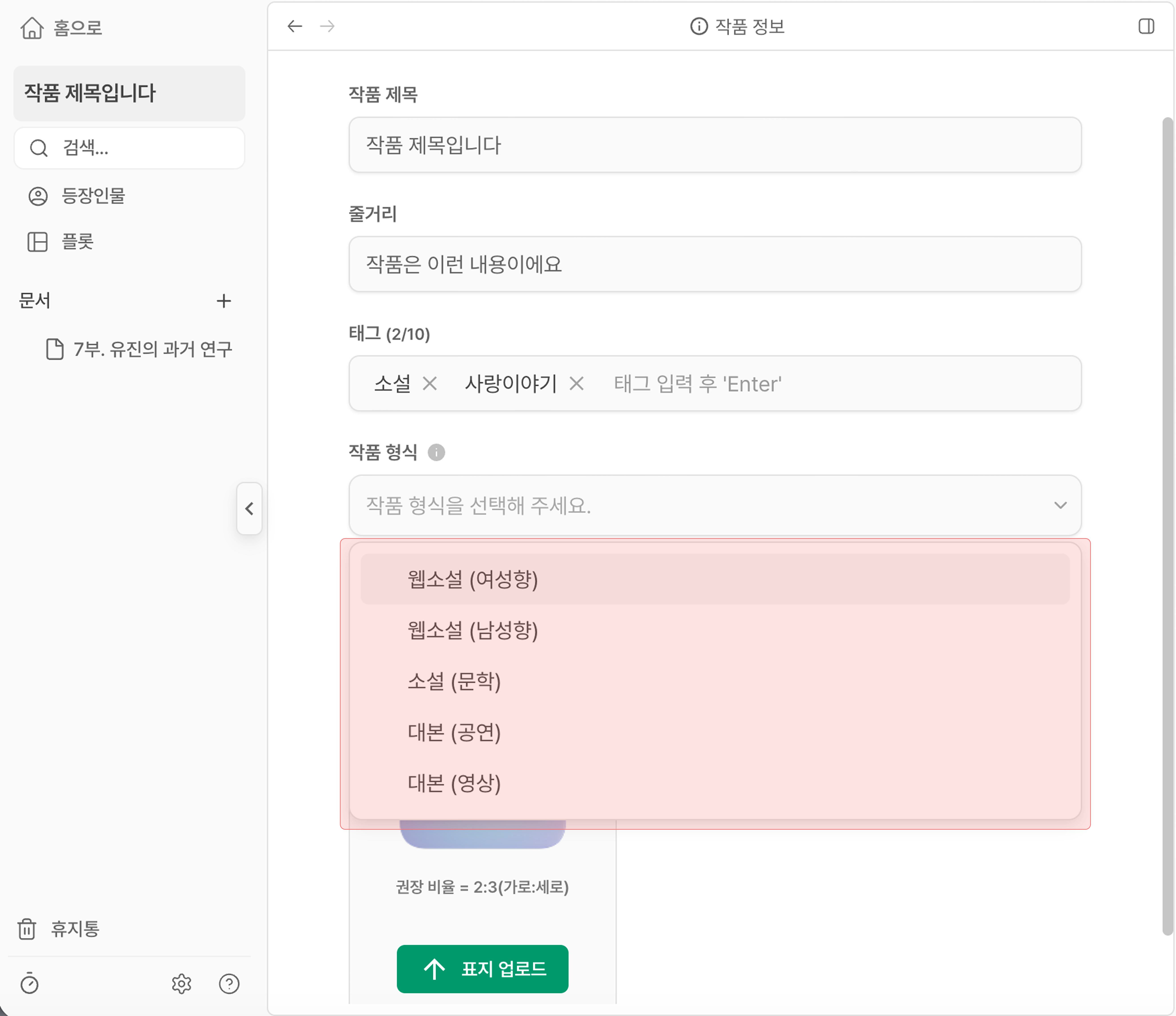1176x1016 pixels.
Task: Go forward with the right arrow
Action: click(327, 26)
